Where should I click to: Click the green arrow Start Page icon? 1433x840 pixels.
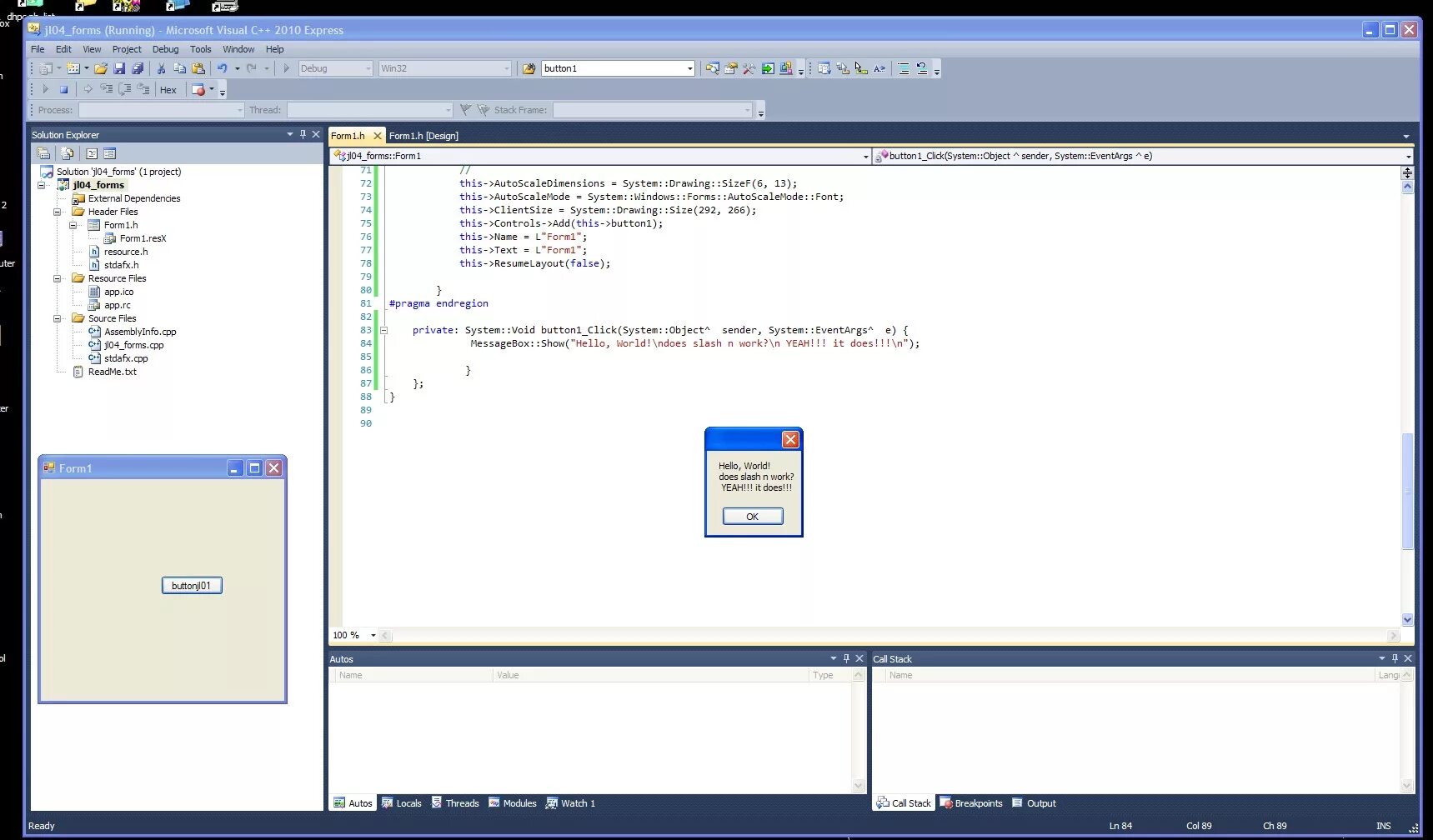(768, 68)
